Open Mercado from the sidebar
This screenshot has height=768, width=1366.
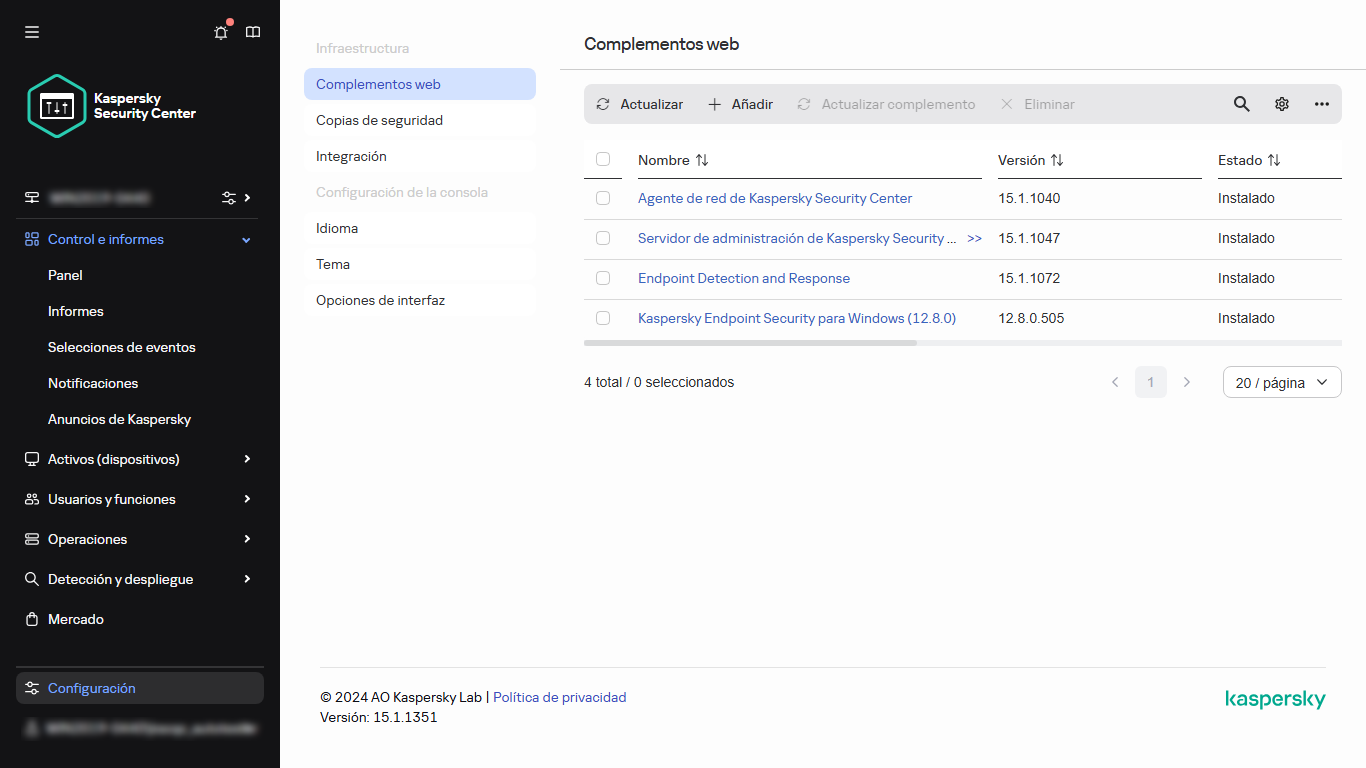74,619
